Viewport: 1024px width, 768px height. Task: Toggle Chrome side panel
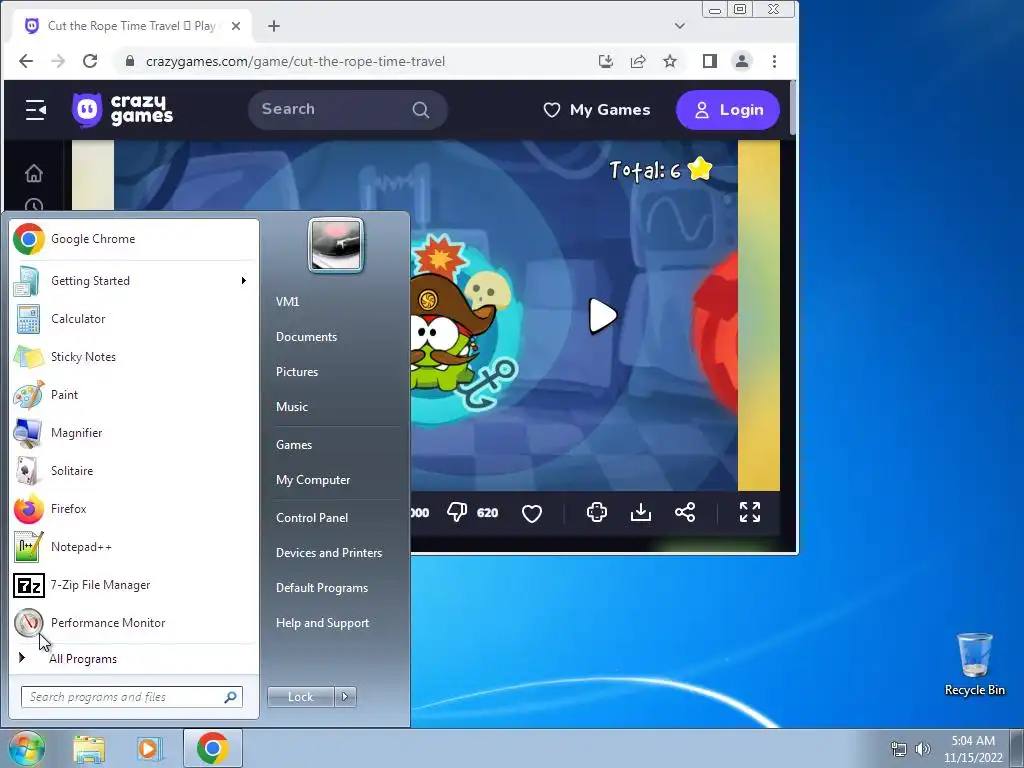(x=710, y=61)
